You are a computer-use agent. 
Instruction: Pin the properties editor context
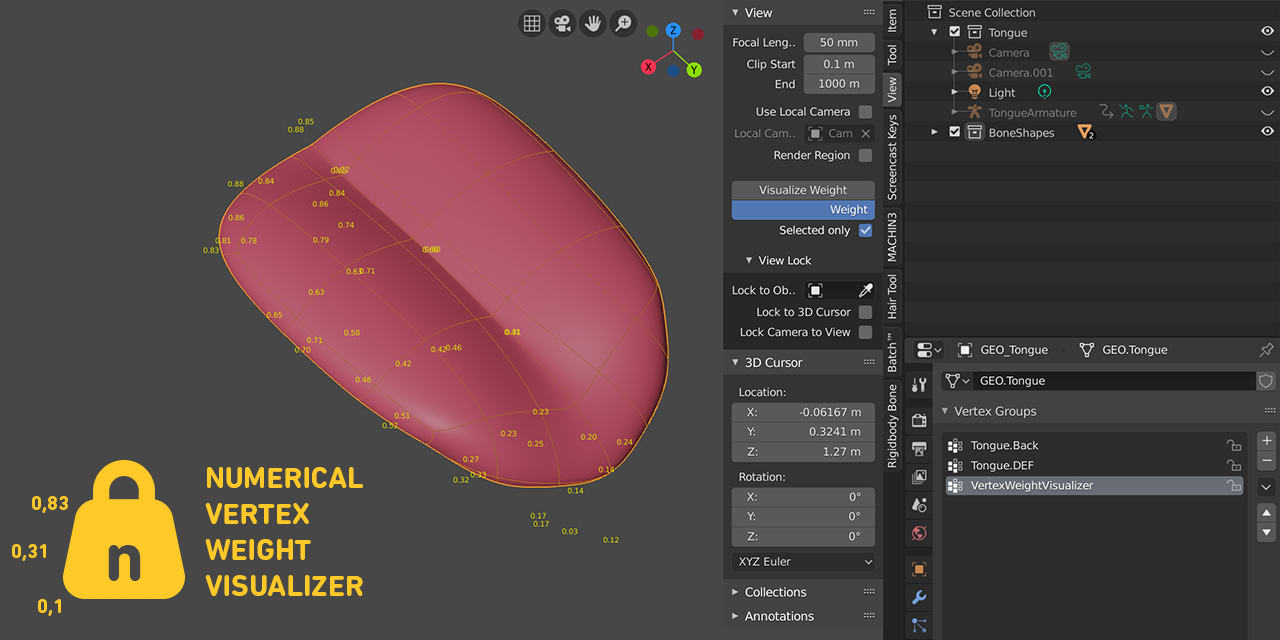1266,350
